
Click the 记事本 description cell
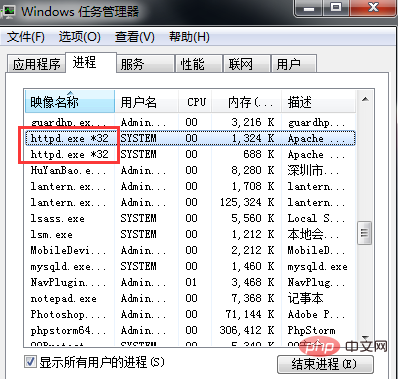305,298
